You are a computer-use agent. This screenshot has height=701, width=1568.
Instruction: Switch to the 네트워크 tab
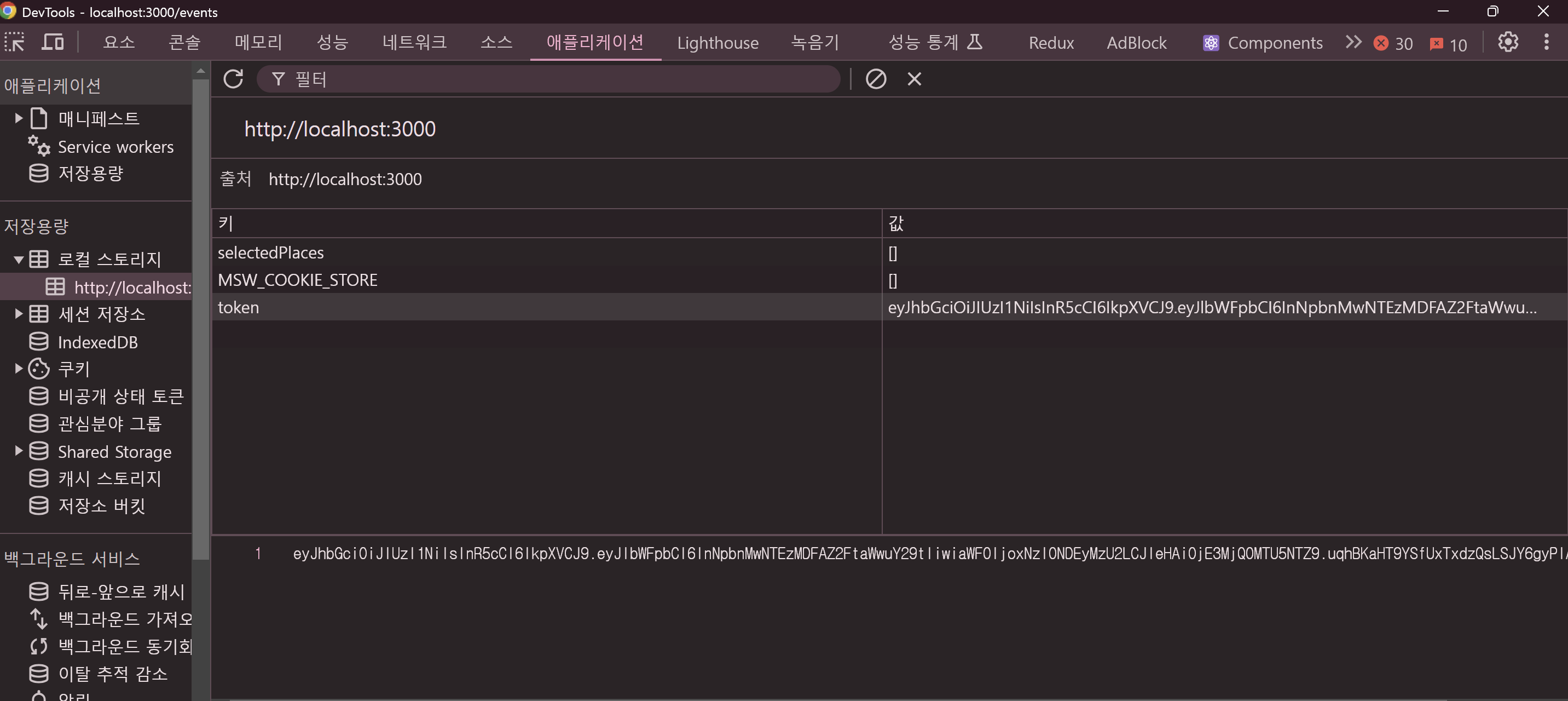point(414,42)
